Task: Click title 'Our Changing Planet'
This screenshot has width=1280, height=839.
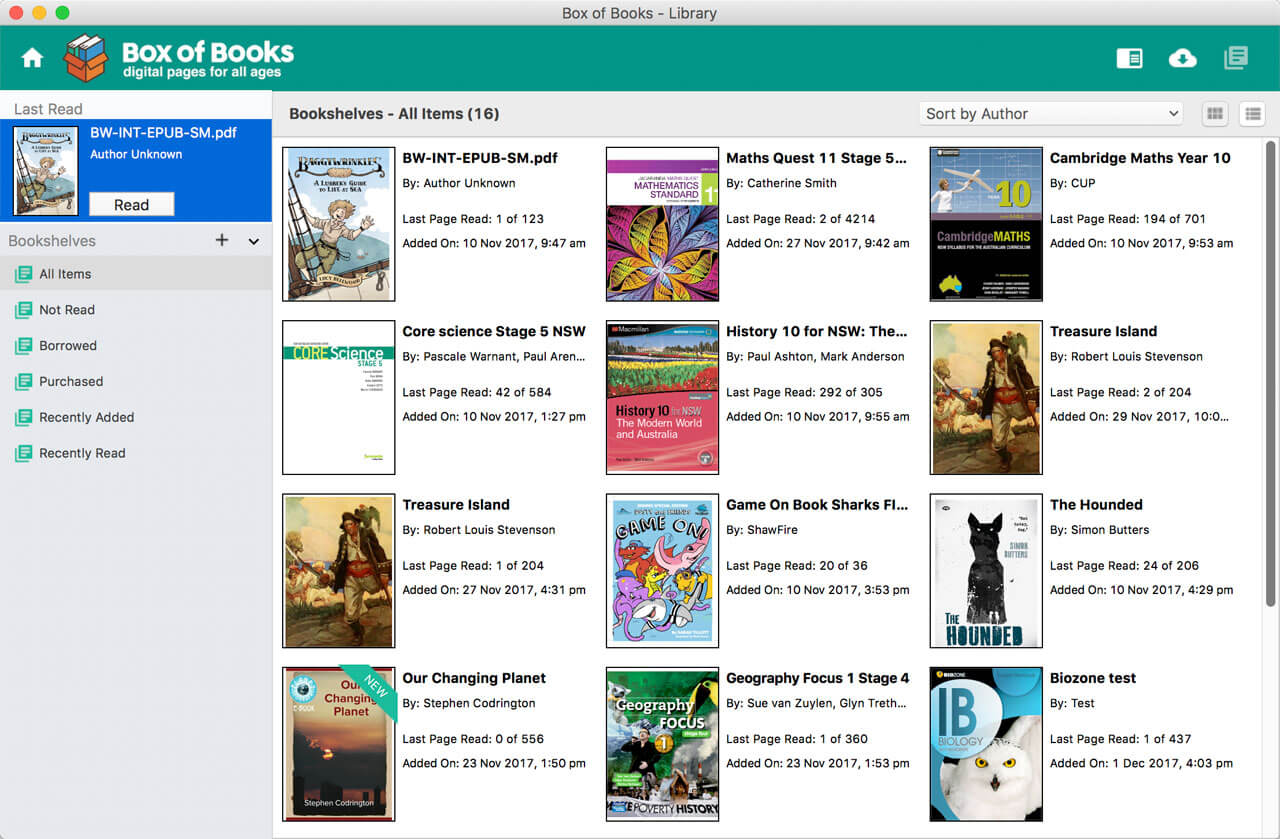Action: pyautogui.click(x=474, y=678)
